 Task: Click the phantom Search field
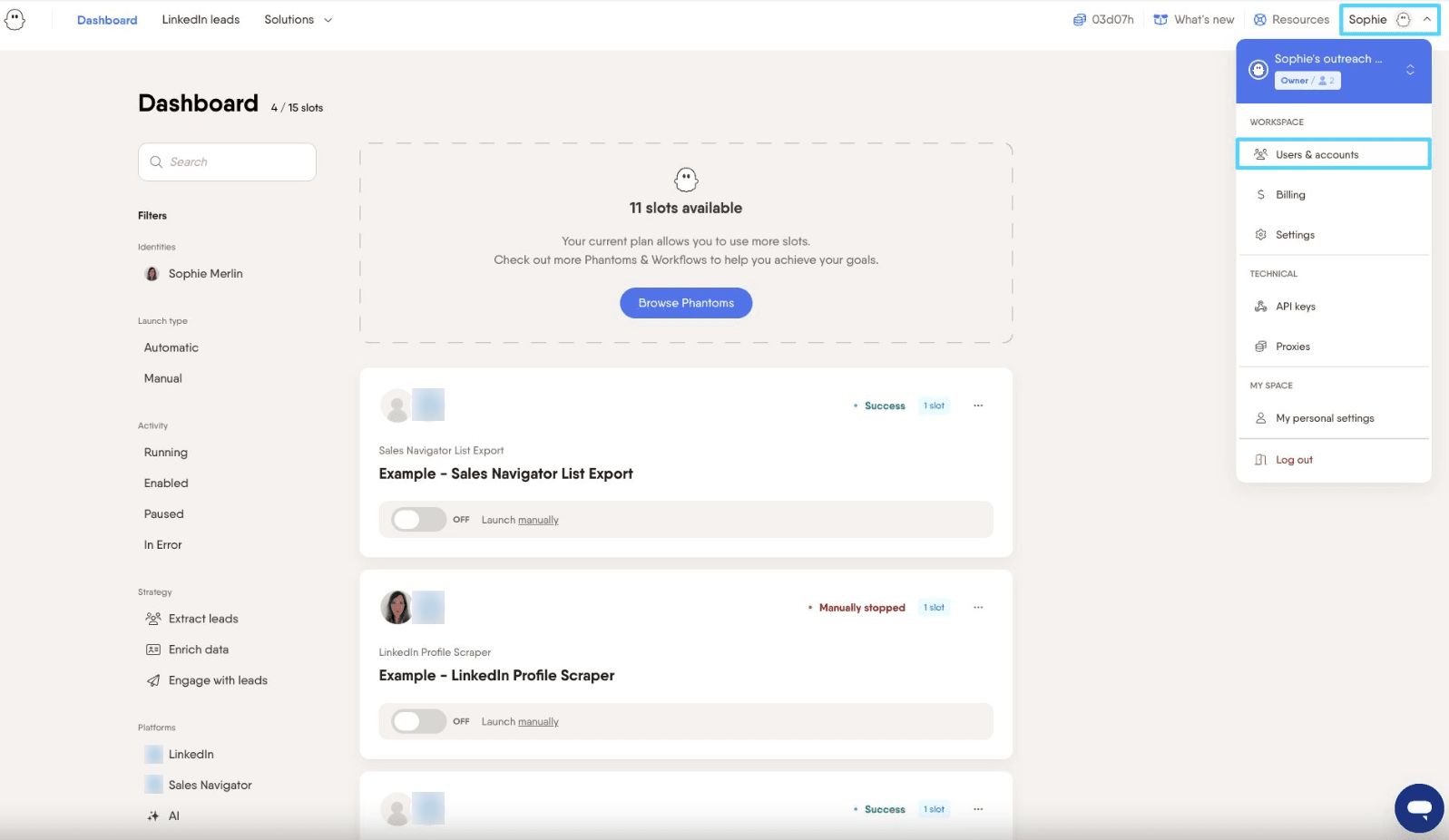tap(227, 161)
